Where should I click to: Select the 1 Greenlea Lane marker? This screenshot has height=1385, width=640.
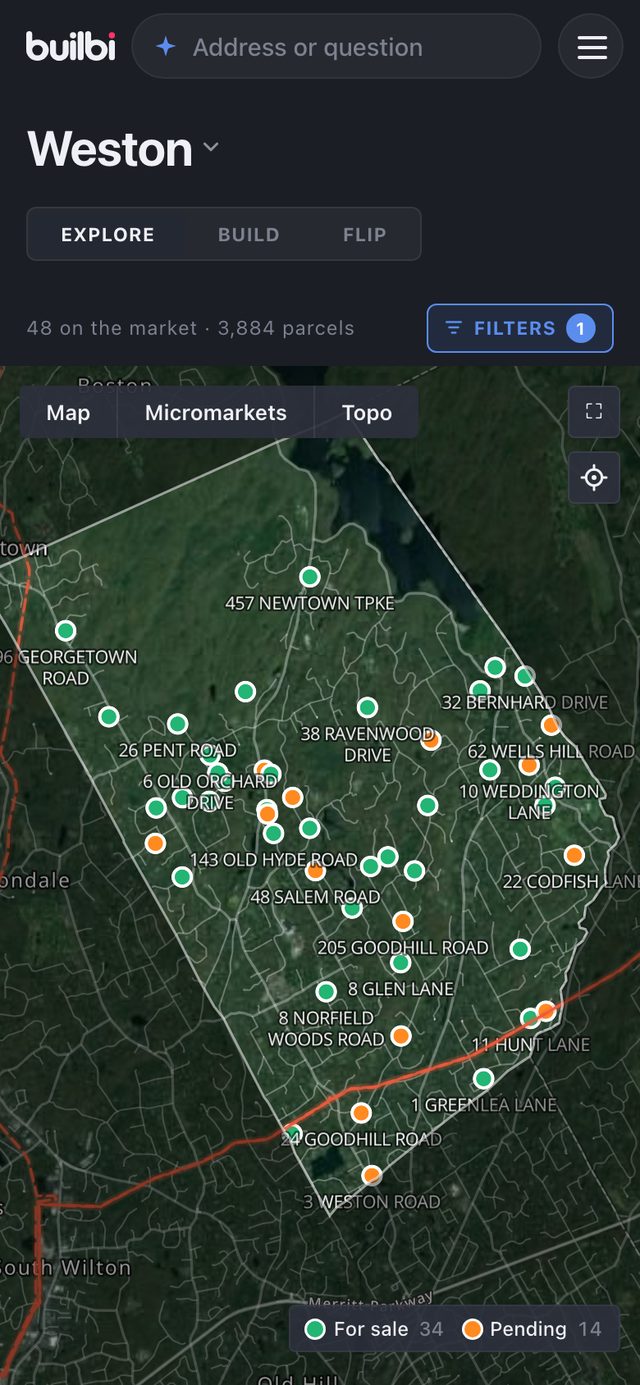[483, 1078]
